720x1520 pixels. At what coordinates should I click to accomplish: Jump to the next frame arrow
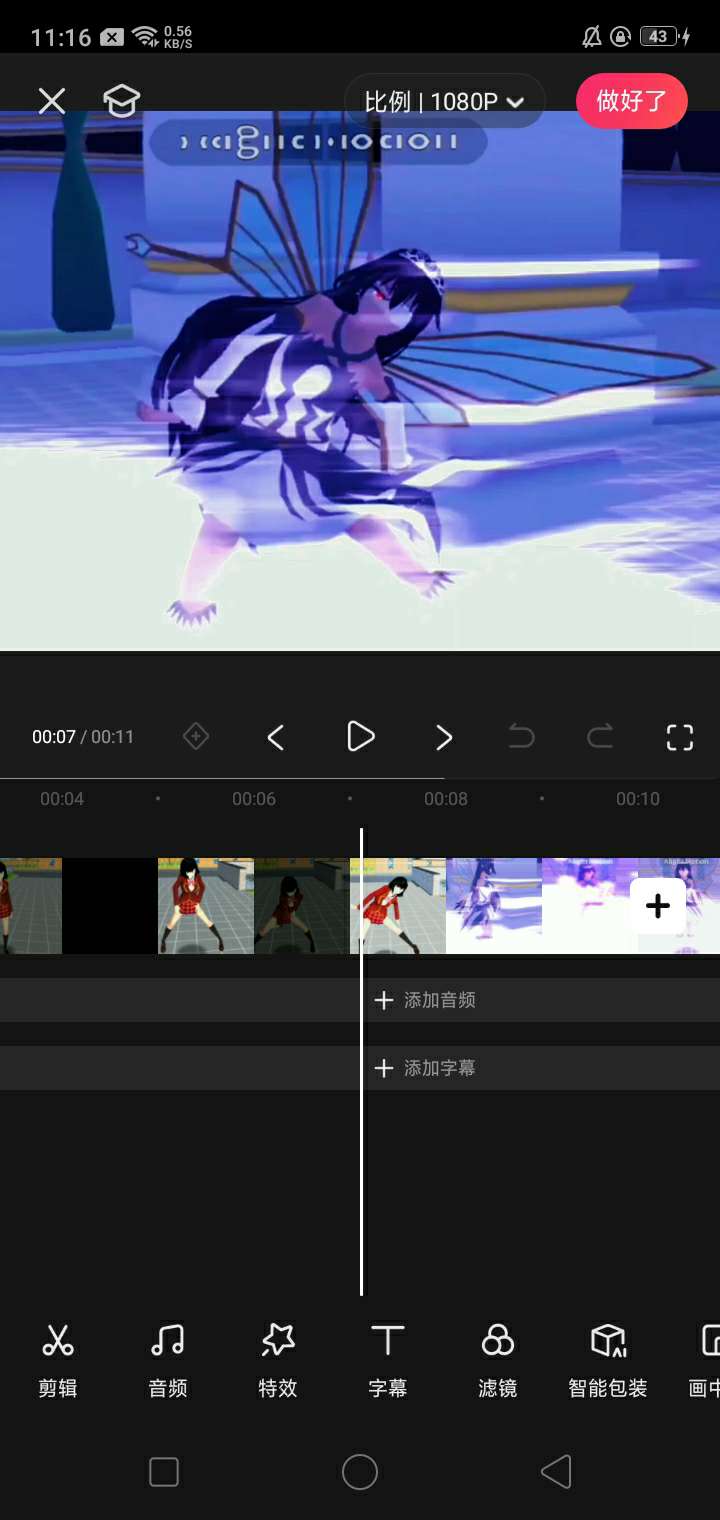click(x=444, y=738)
